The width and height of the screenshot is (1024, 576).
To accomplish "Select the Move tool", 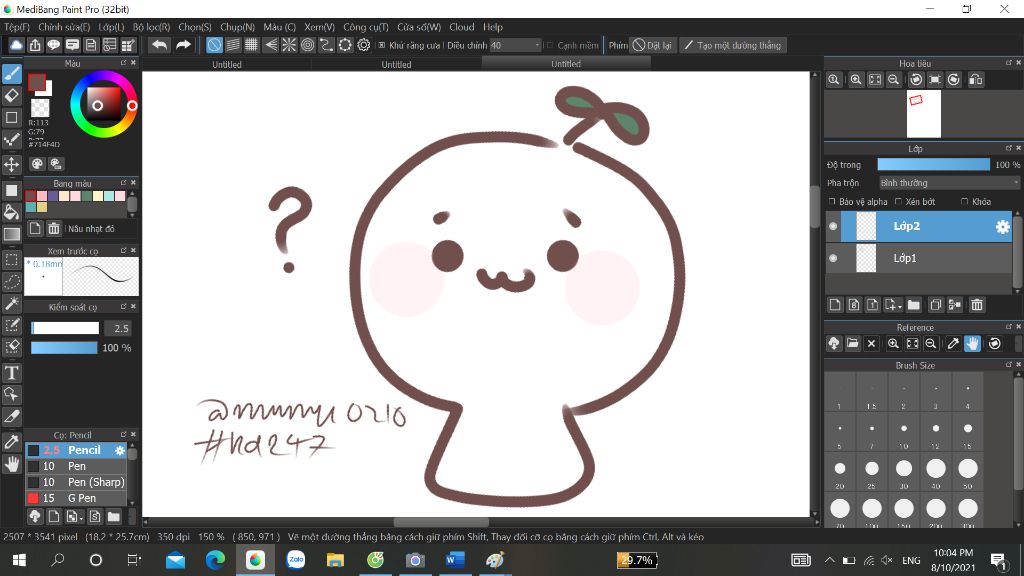I will [12, 164].
